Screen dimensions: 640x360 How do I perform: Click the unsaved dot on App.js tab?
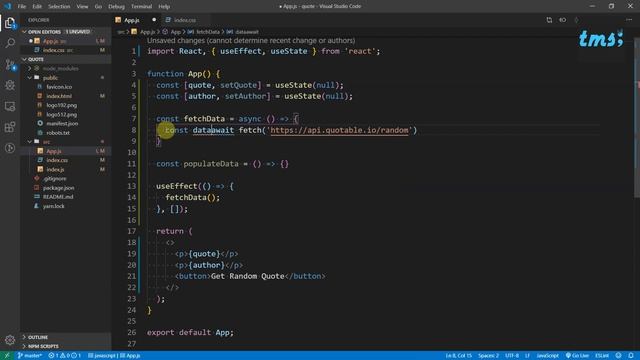154,20
